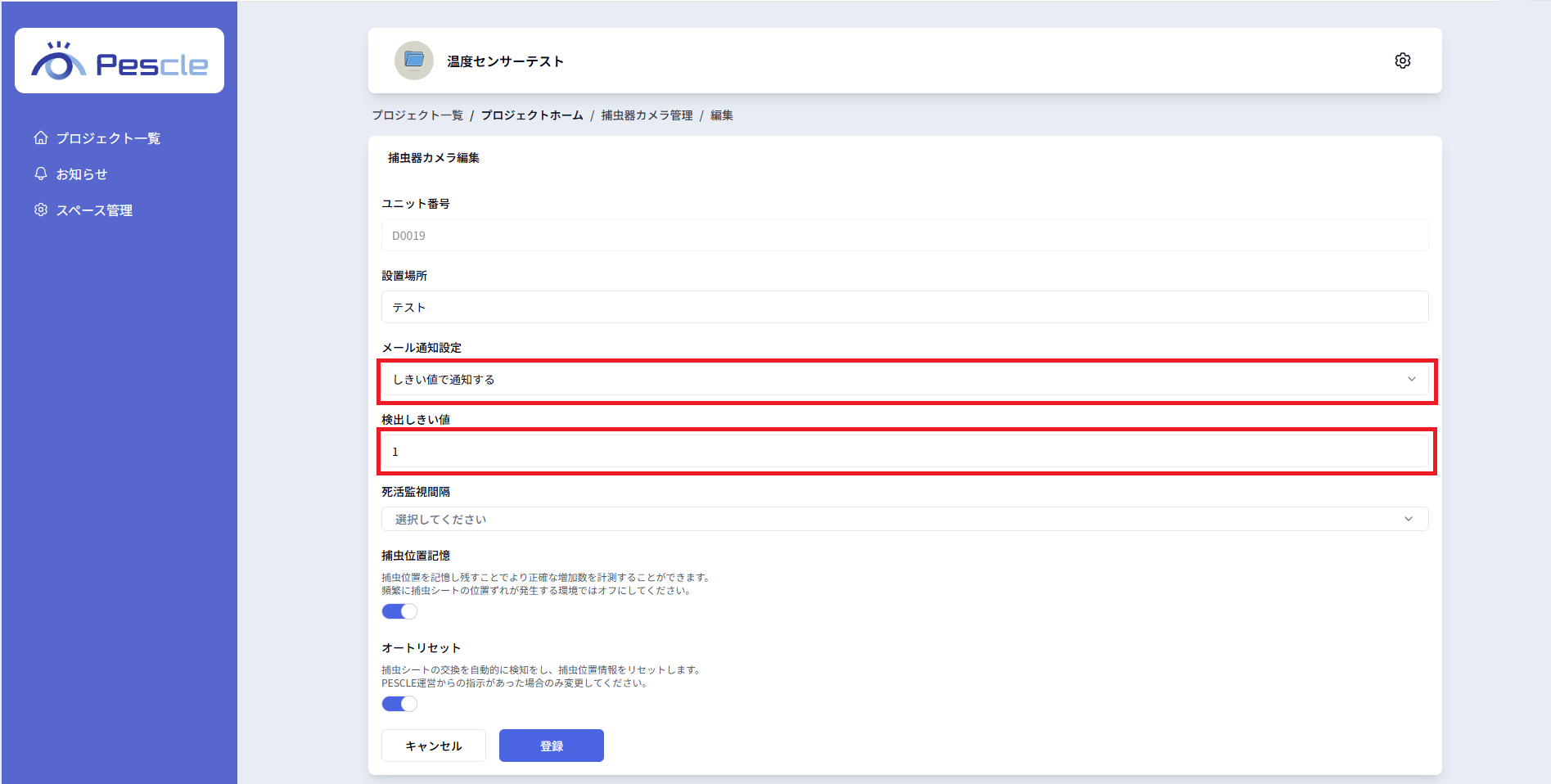Open the メール通知設定 dropdown

904,380
